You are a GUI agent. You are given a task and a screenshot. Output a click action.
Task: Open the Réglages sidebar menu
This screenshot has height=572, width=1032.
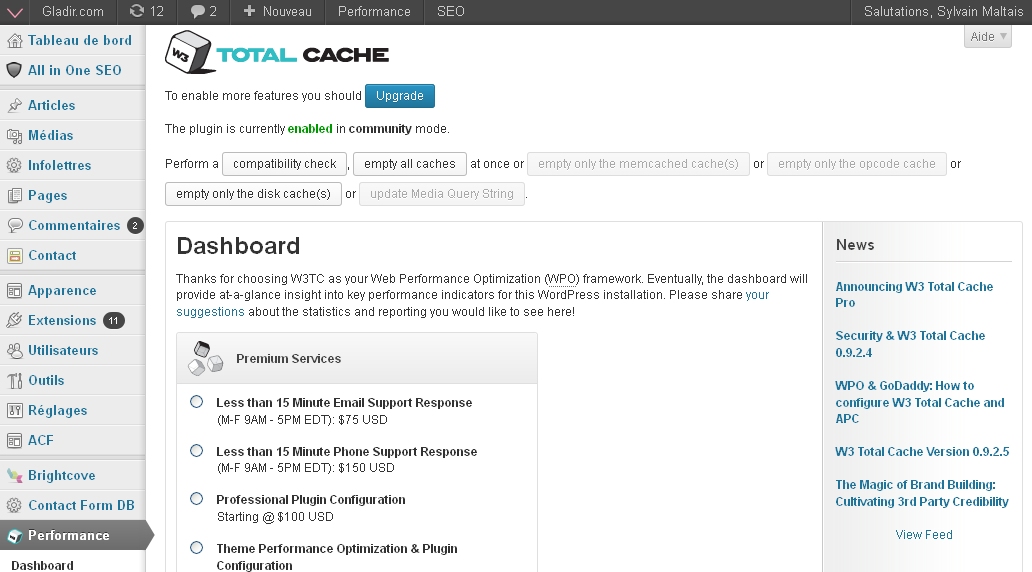pyautogui.click(x=57, y=411)
